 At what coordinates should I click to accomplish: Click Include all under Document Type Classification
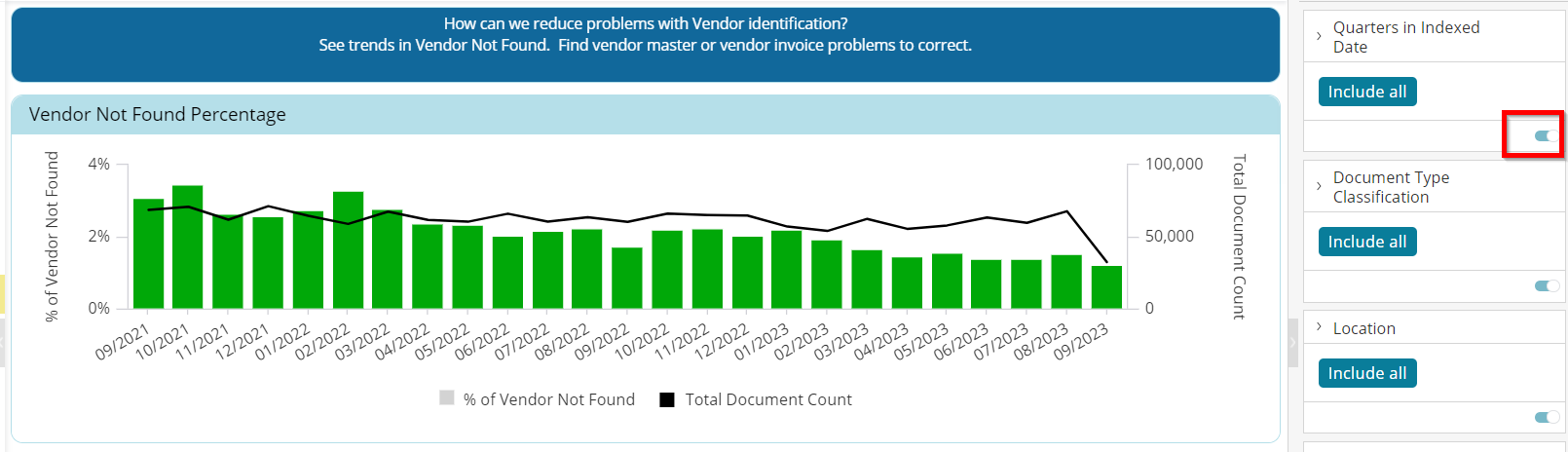(x=1367, y=242)
